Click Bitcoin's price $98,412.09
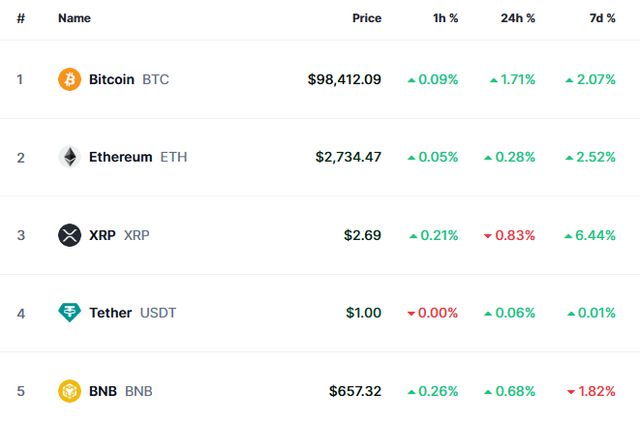 [344, 79]
